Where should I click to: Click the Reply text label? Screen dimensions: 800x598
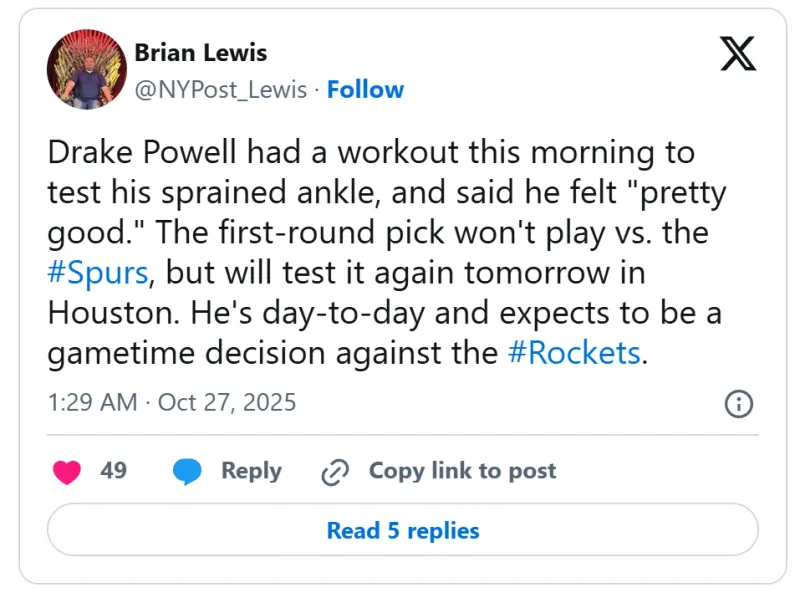coord(251,471)
